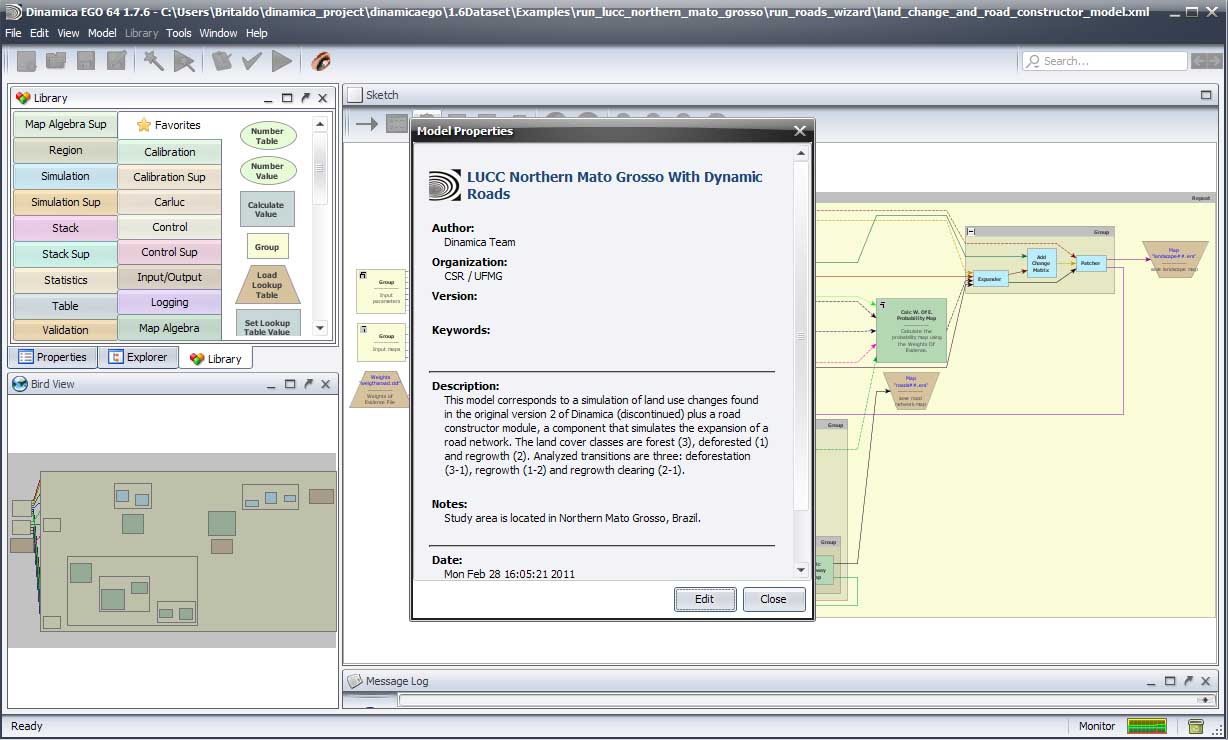
Task: Click the Message Log horizontal scrollbar
Action: coord(807,700)
